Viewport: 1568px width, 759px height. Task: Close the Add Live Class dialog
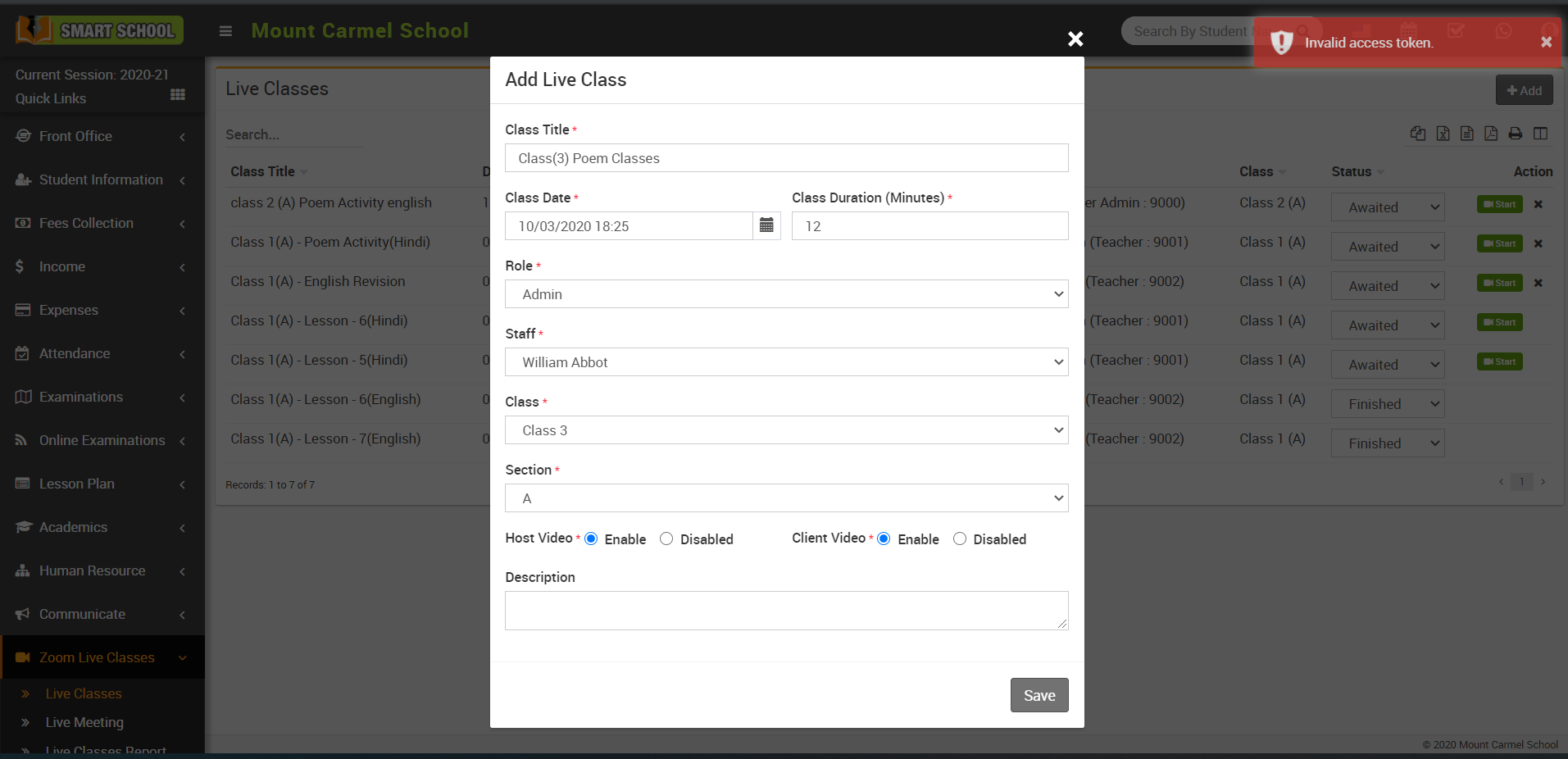(x=1075, y=39)
